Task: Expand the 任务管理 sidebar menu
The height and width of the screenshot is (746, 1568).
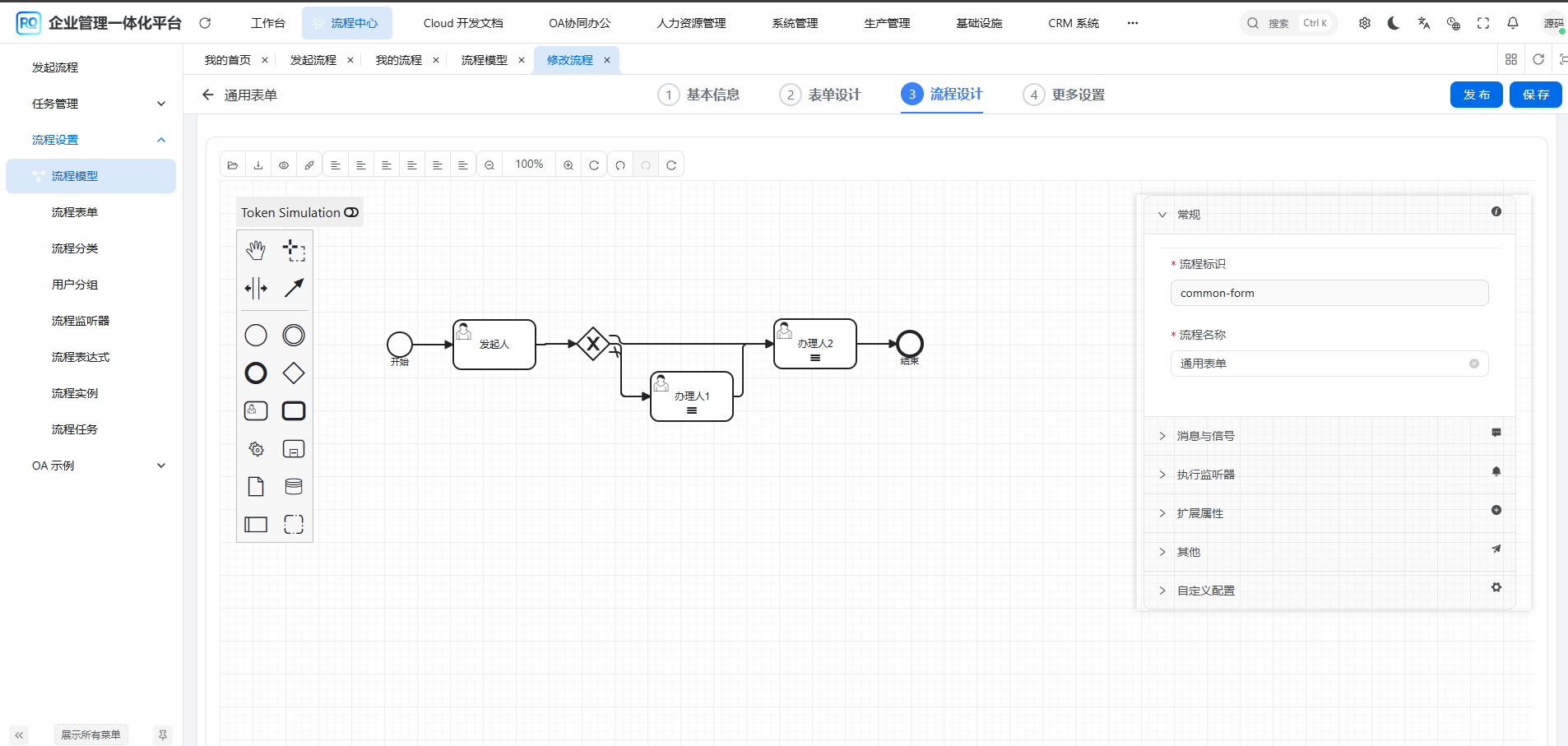Action: (97, 104)
